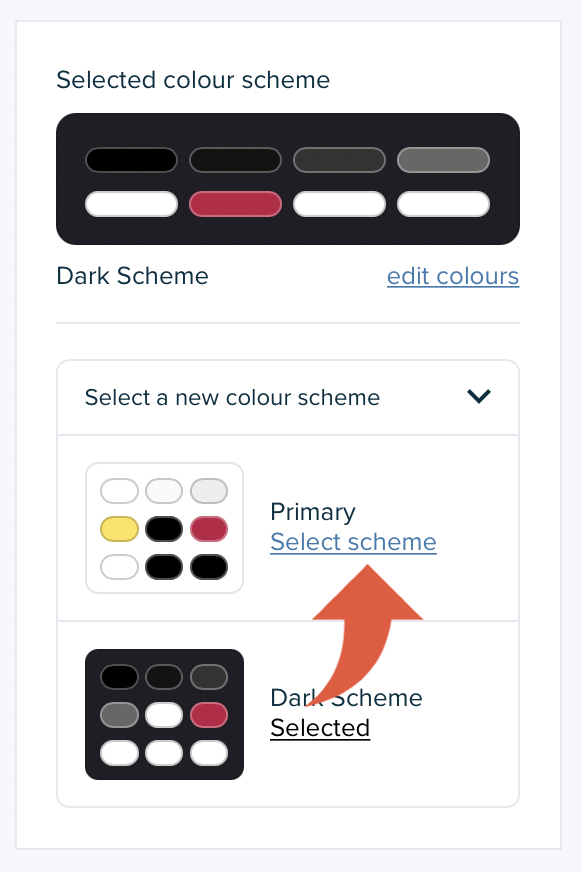Click the large selected colour scheme preview

pyautogui.click(x=288, y=179)
